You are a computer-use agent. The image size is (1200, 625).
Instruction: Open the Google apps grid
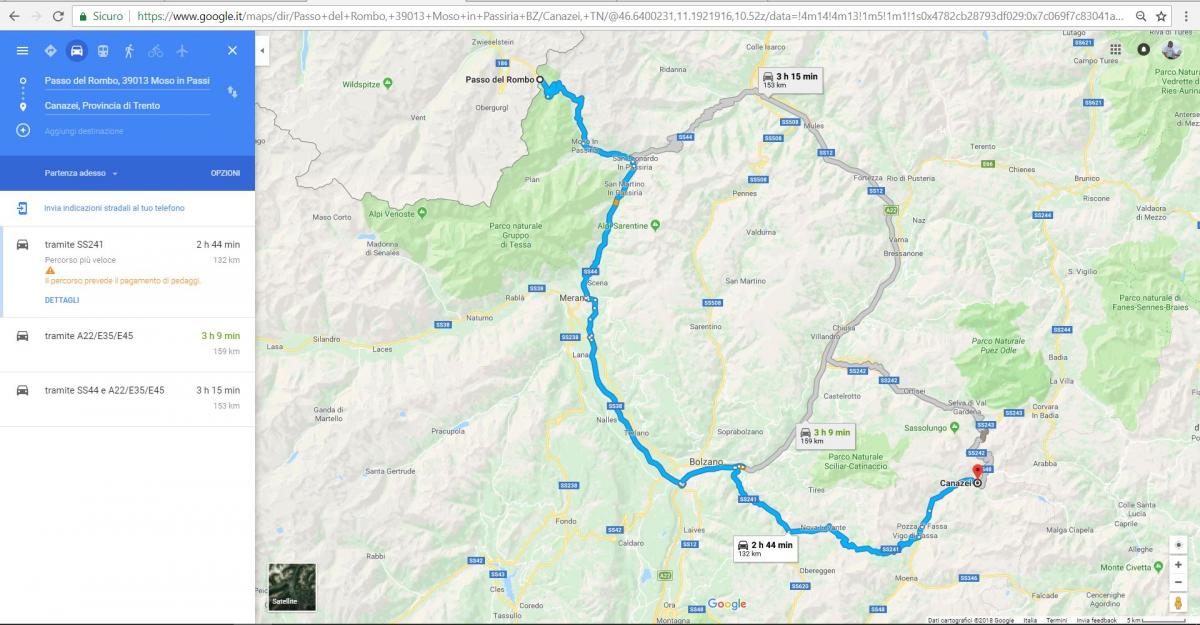[x=1115, y=49]
